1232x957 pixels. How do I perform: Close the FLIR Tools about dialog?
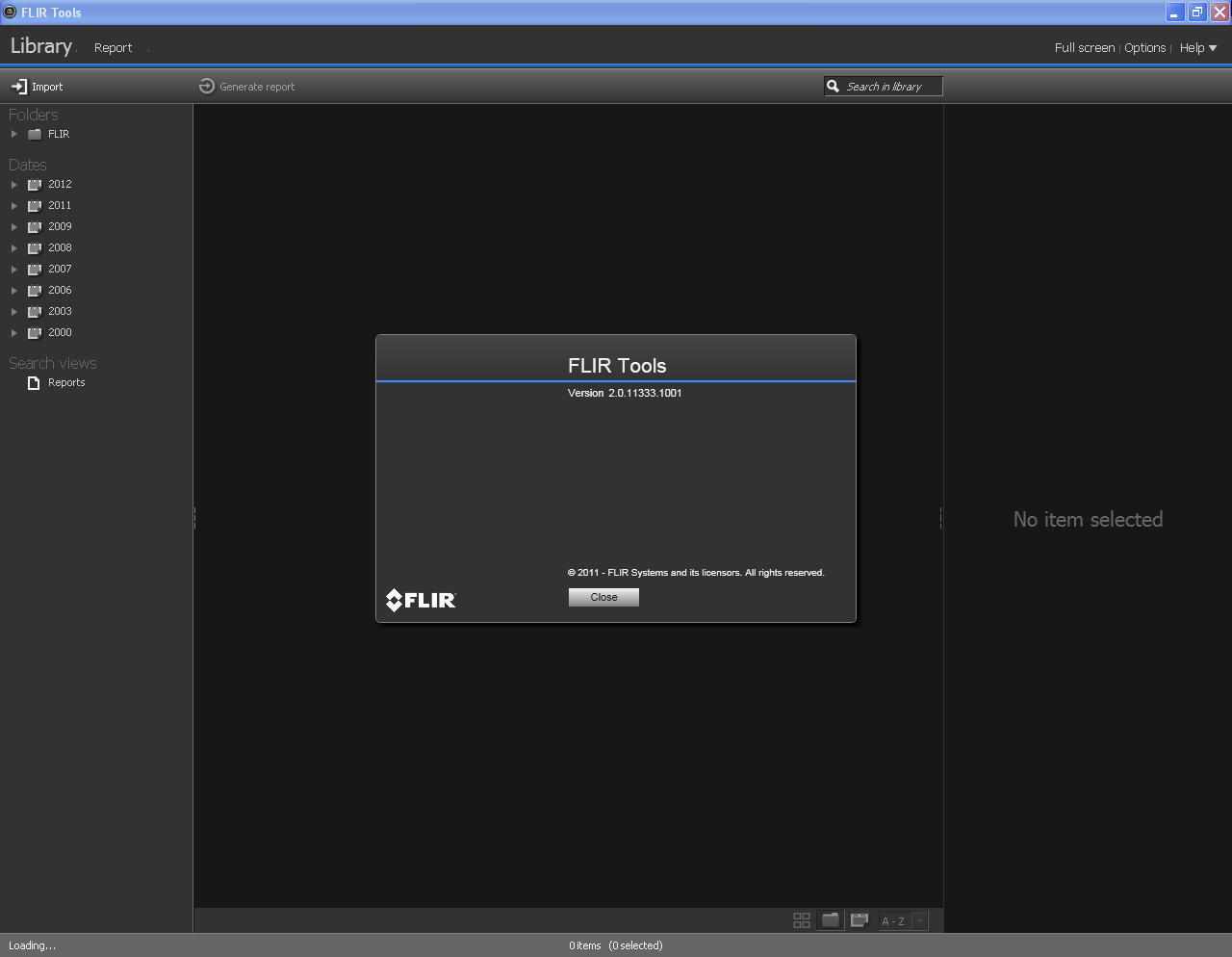[603, 597]
